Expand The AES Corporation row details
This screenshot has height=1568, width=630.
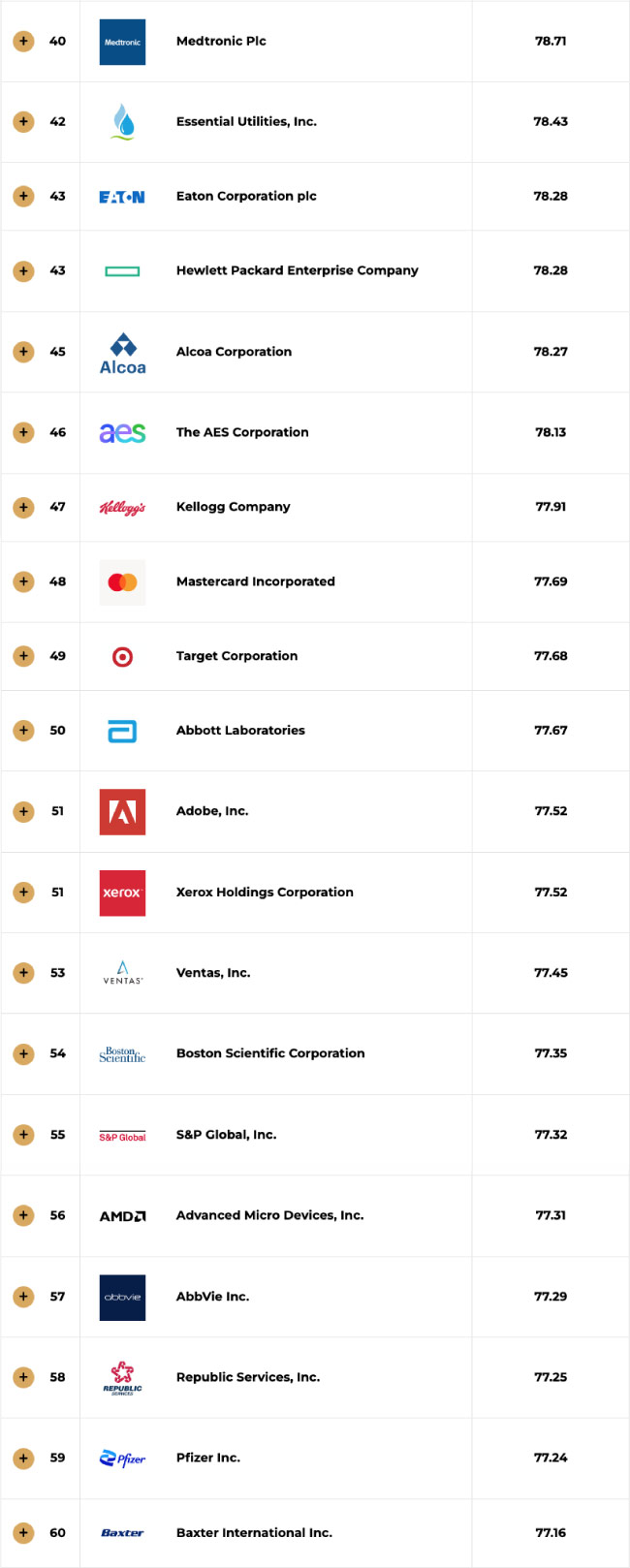[x=23, y=433]
